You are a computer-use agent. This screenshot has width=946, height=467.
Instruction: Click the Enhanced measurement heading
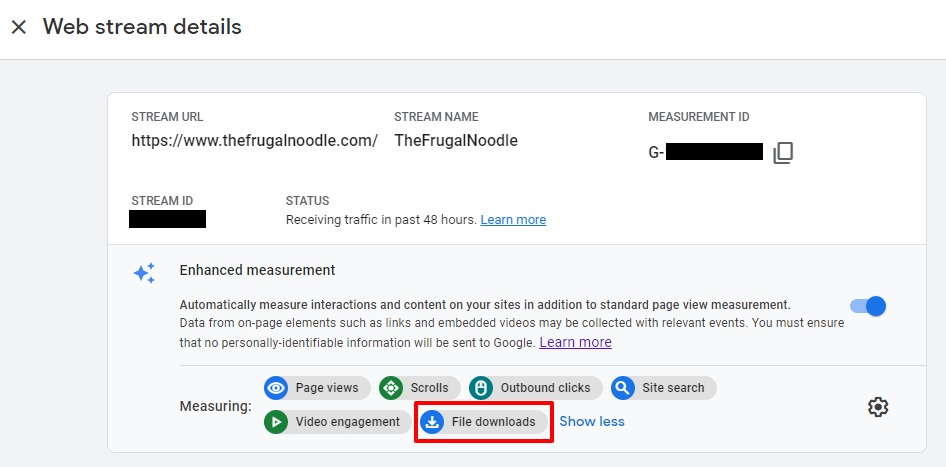tap(257, 270)
